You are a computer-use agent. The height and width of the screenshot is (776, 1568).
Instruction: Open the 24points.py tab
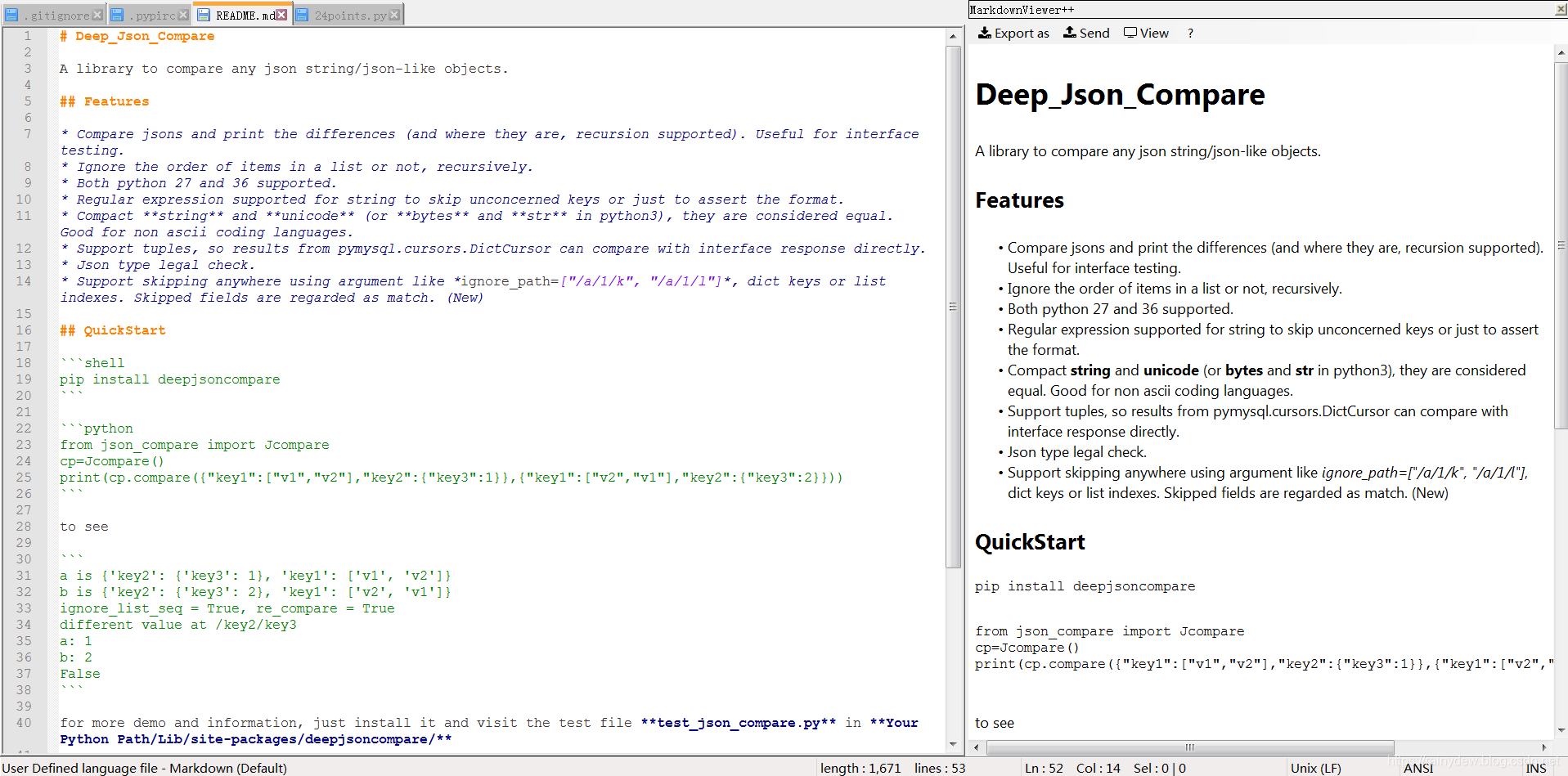pyautogui.click(x=351, y=16)
